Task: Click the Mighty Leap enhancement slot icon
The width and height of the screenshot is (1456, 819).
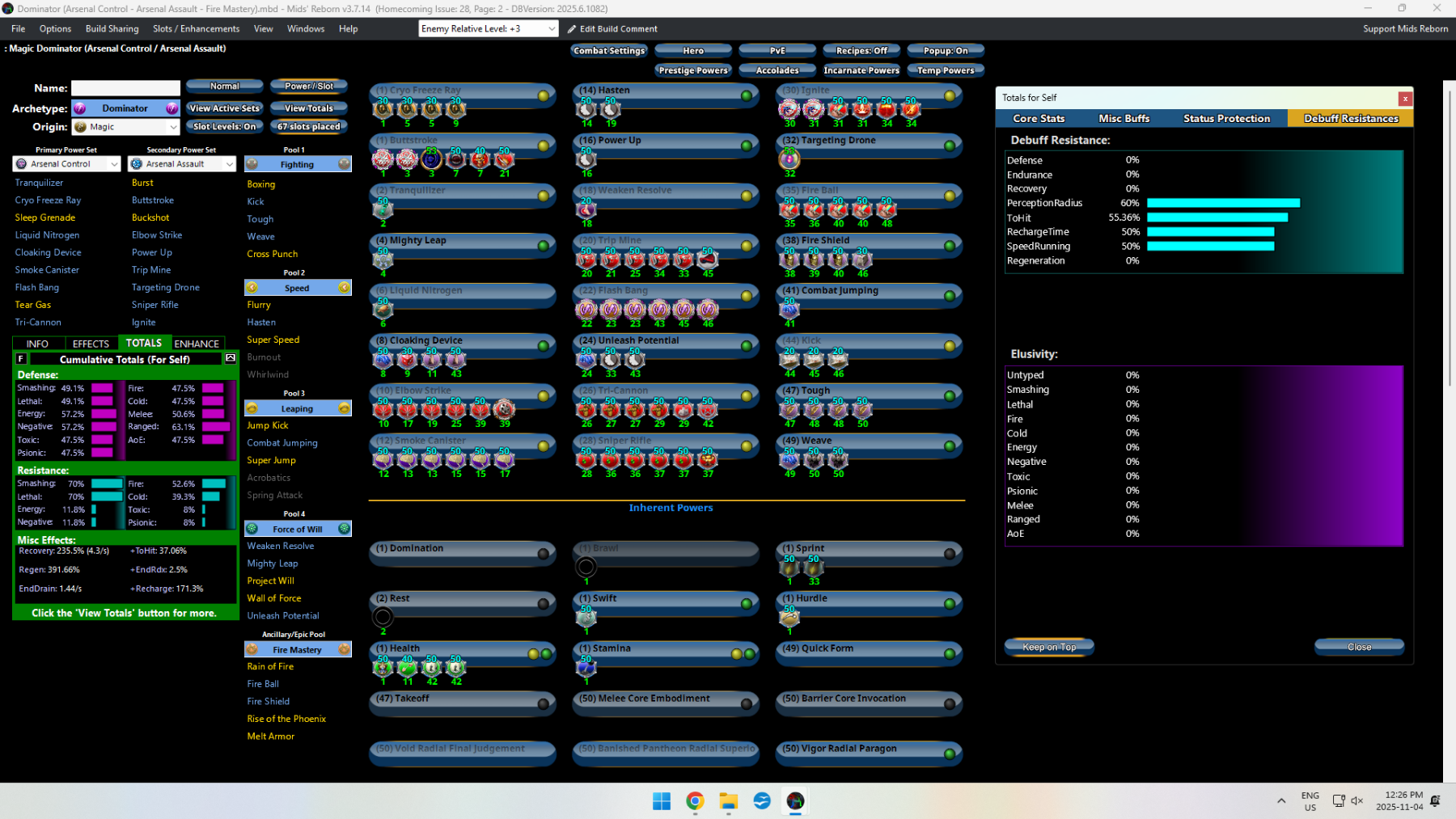Action: (383, 260)
